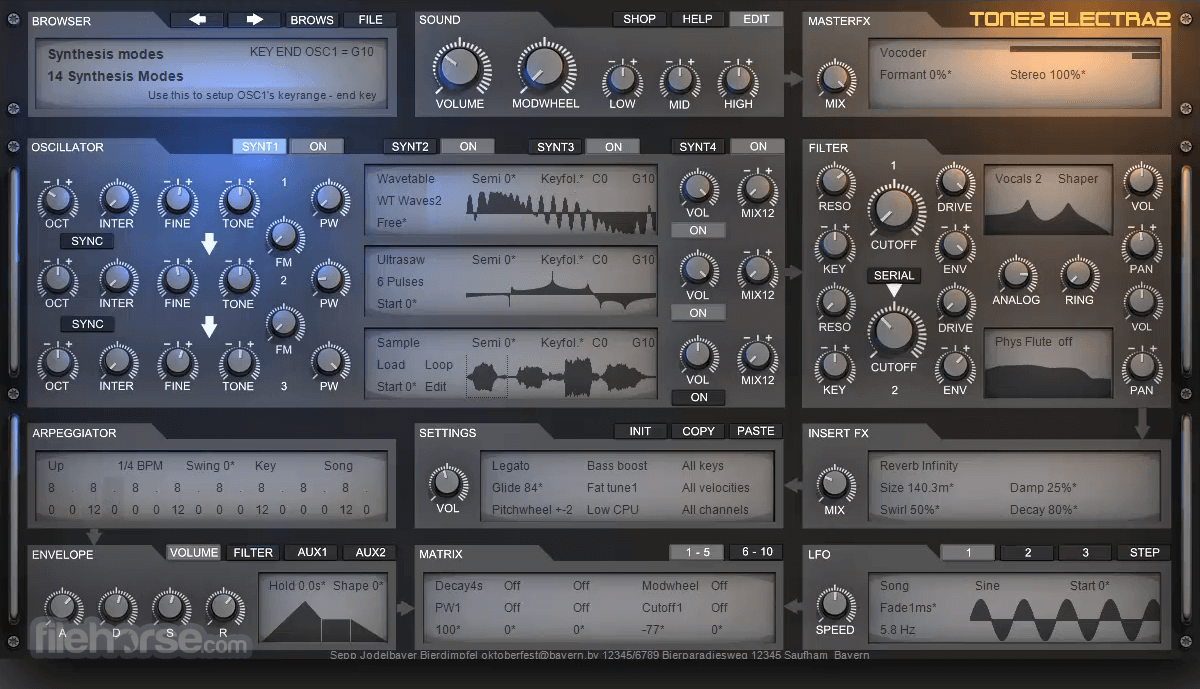This screenshot has height=689, width=1200.
Task: Click the filter RING knob
Action: pos(1079,274)
